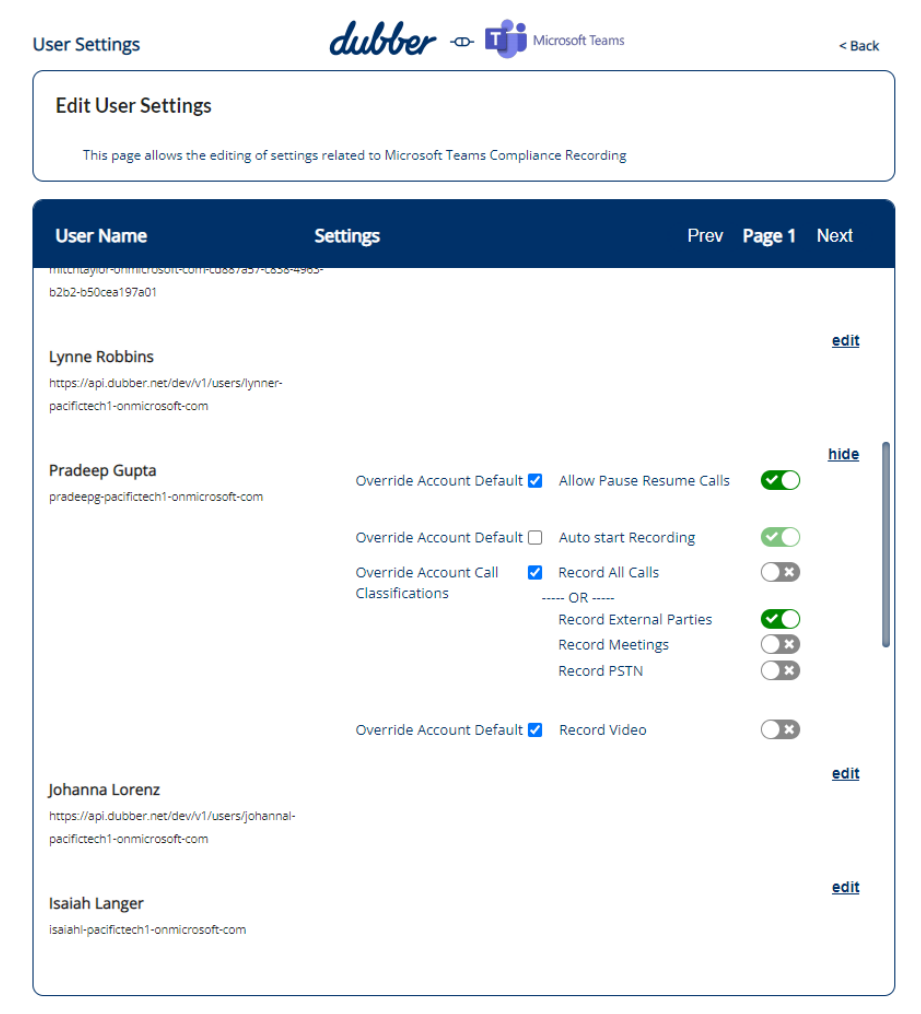Image resolution: width=921 pixels, height=1014 pixels.
Task: Enable Record PSTN switch
Action: [780, 671]
